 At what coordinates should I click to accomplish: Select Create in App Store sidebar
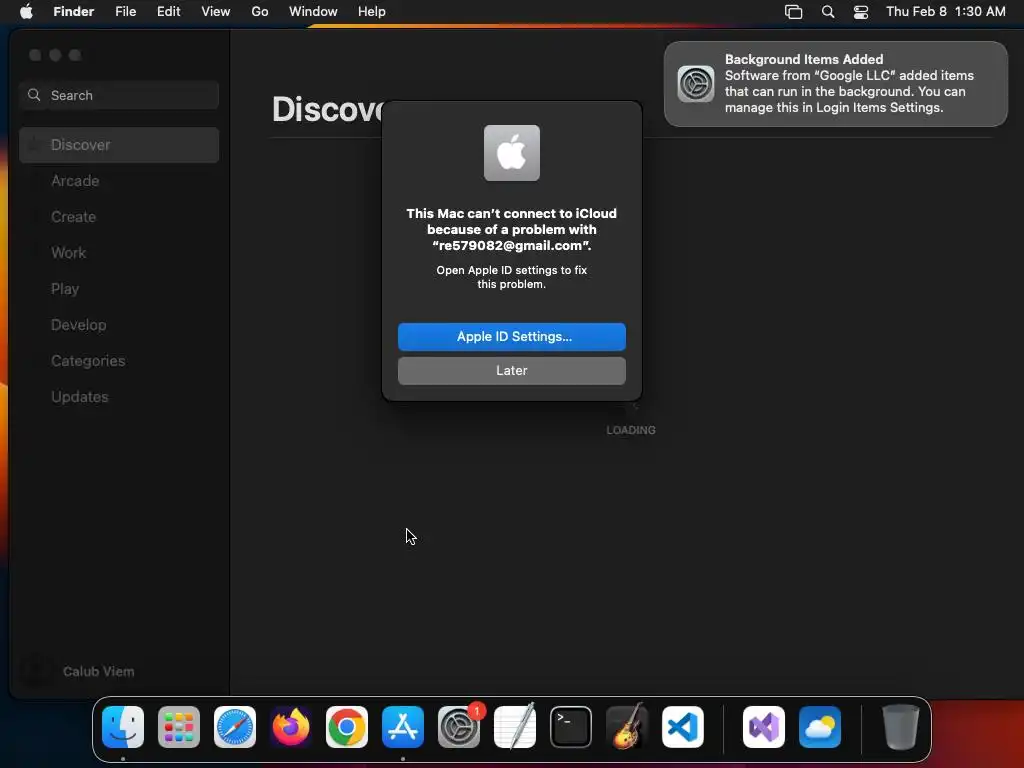coord(119,217)
